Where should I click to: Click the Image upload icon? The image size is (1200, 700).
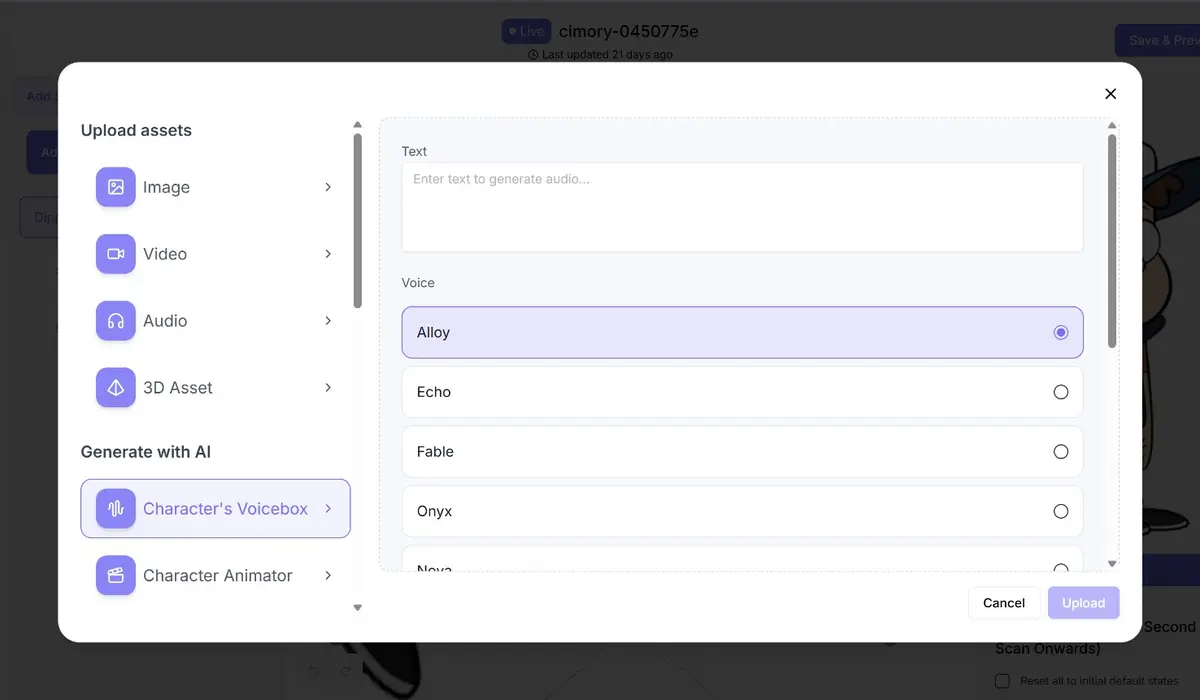116,187
